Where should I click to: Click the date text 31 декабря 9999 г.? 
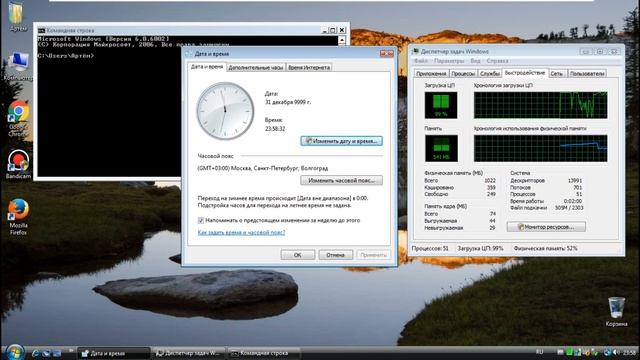[x=288, y=102]
